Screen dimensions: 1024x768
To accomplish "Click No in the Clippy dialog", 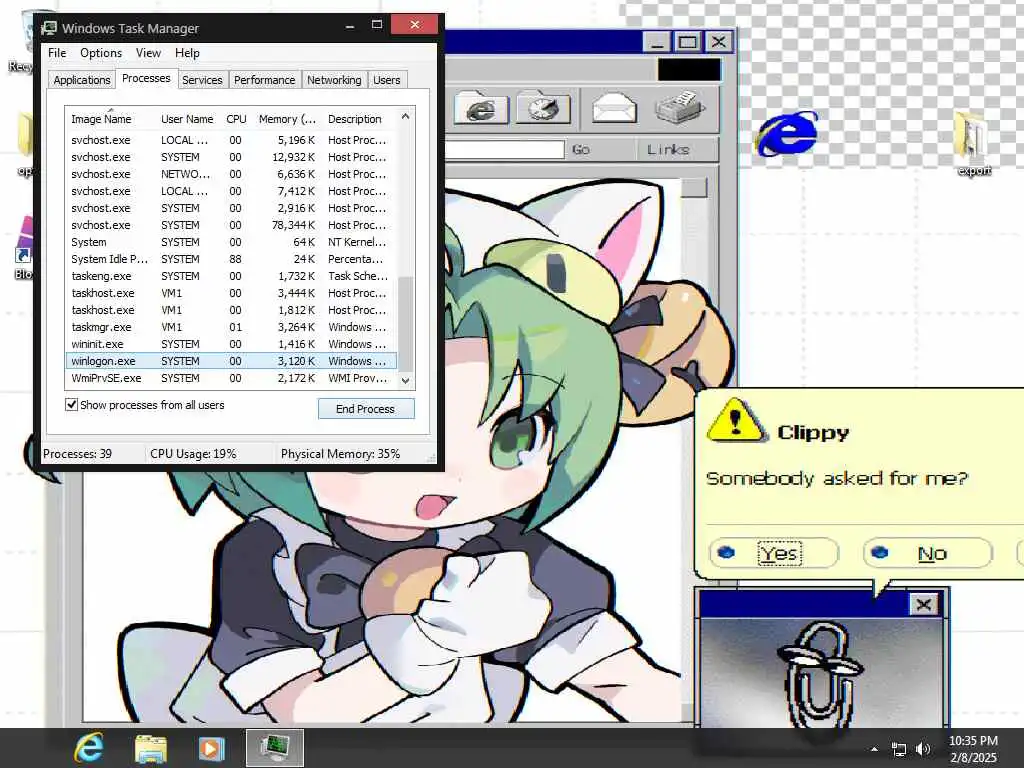I will 928,554.
